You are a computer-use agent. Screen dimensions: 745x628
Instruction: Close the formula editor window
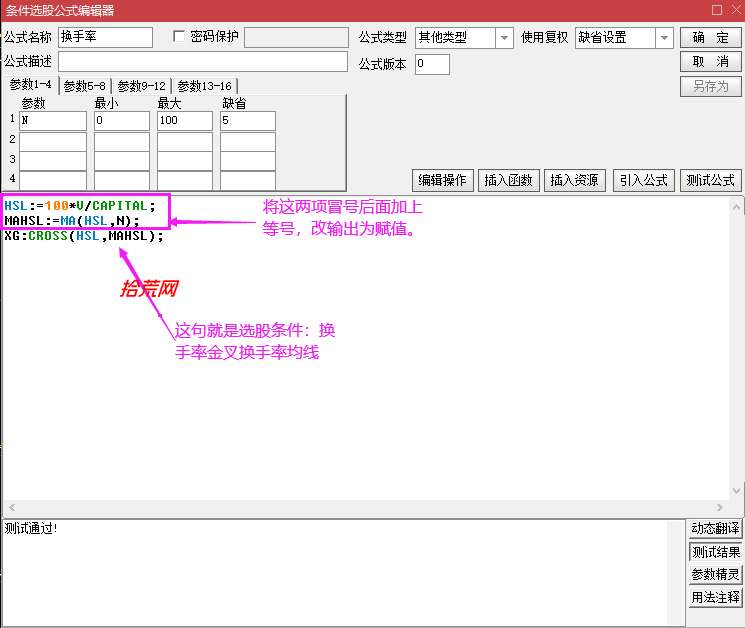[736, 10]
